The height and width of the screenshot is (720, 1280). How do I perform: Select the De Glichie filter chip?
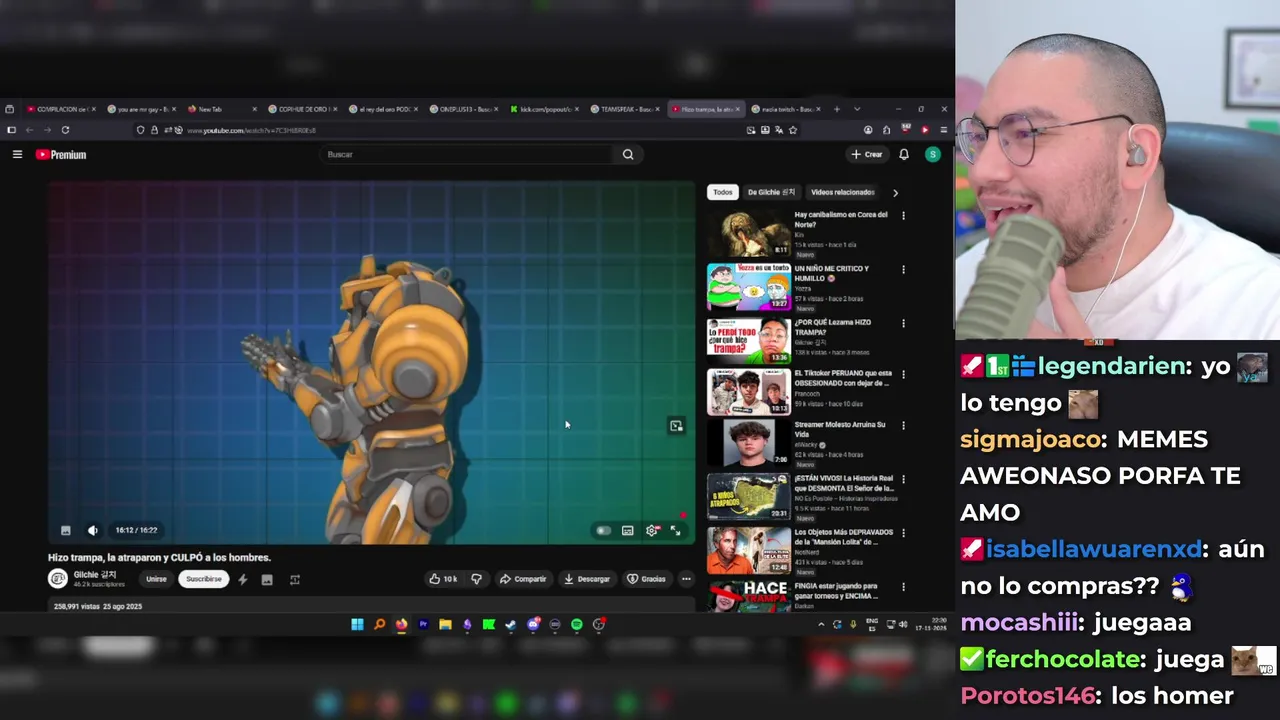pyautogui.click(x=771, y=192)
